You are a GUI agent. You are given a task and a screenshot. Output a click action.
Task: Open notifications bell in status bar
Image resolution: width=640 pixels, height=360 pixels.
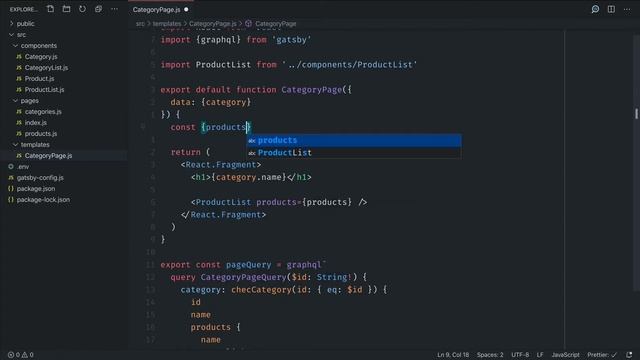click(x=629, y=355)
